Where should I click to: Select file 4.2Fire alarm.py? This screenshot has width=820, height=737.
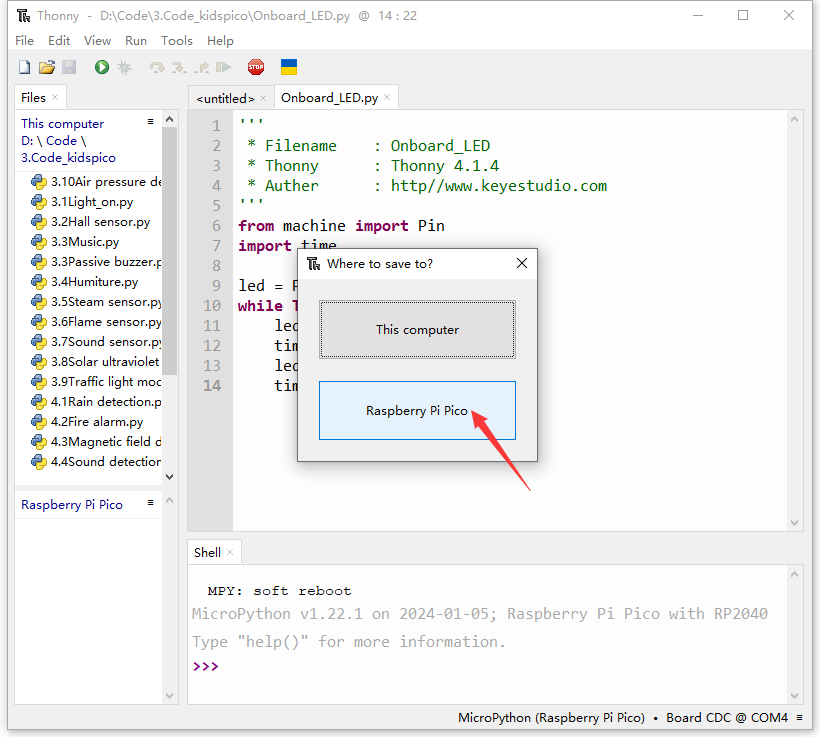coord(97,422)
